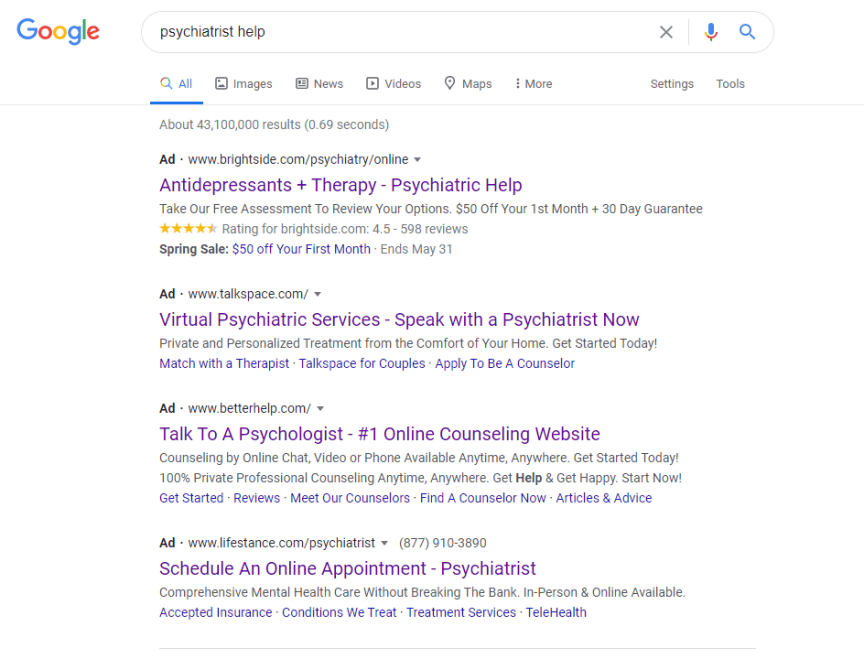The height and width of the screenshot is (659, 864).
Task: Switch to the Videos tab
Action: pyautogui.click(x=393, y=84)
